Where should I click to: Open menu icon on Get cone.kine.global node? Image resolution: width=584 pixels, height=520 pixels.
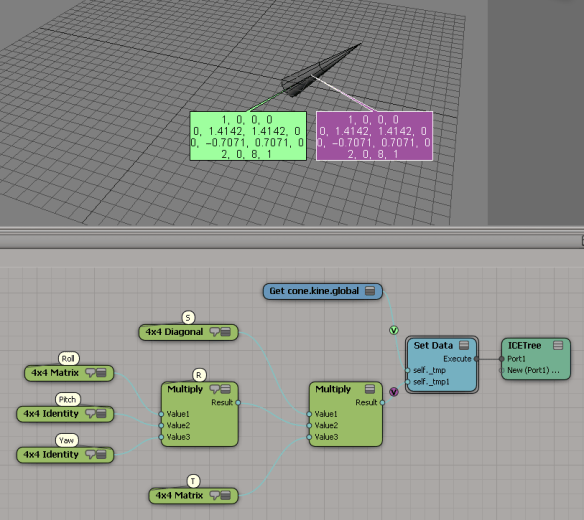pyautogui.click(x=369, y=291)
